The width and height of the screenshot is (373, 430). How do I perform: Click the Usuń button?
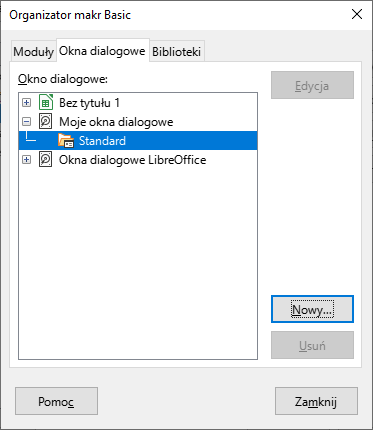click(312, 345)
